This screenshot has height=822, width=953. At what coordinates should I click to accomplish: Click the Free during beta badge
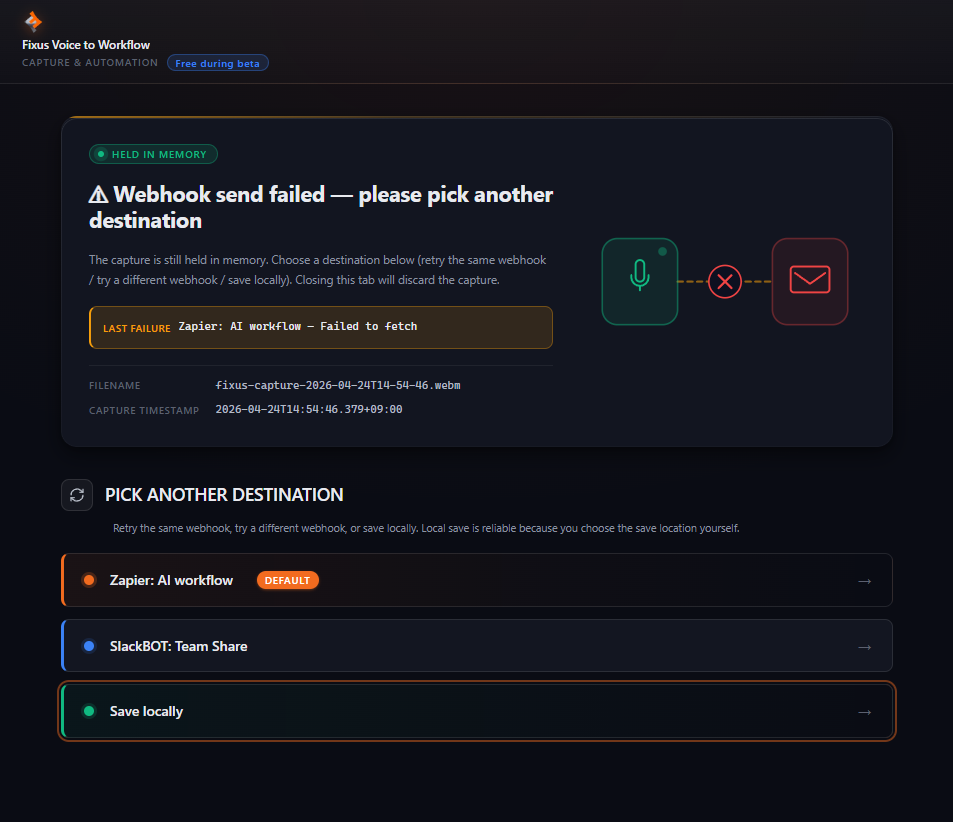coord(217,62)
